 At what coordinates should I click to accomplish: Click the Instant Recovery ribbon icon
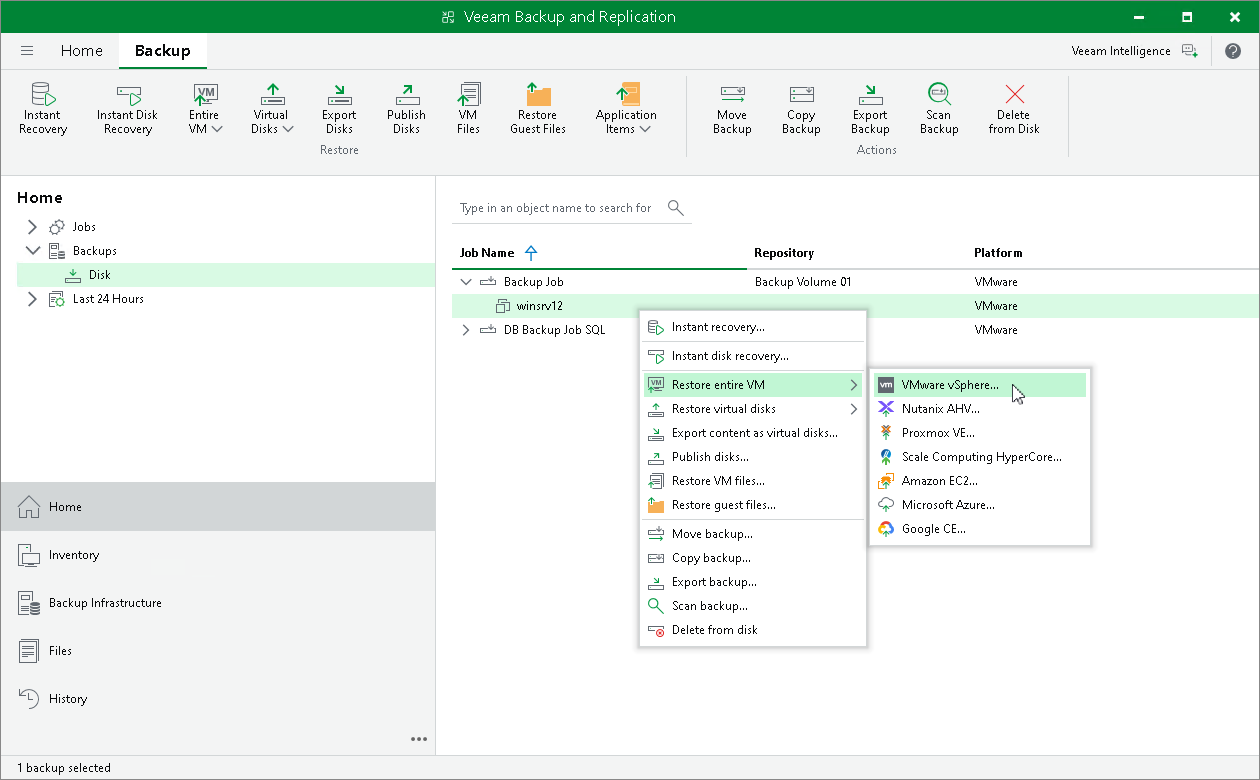click(x=43, y=95)
